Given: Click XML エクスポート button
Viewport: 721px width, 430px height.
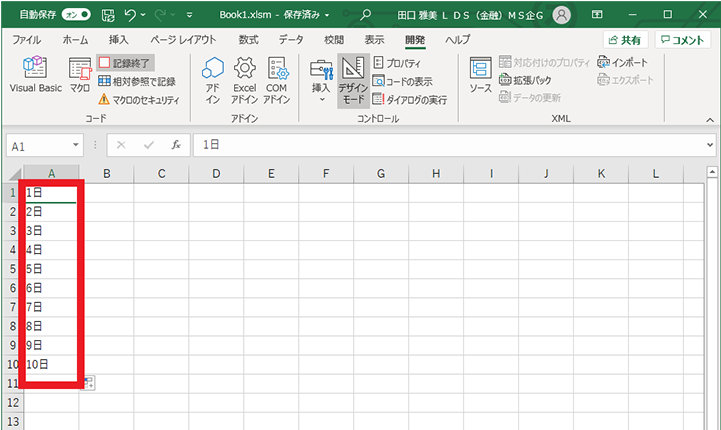Looking at the screenshot, I should [625, 80].
